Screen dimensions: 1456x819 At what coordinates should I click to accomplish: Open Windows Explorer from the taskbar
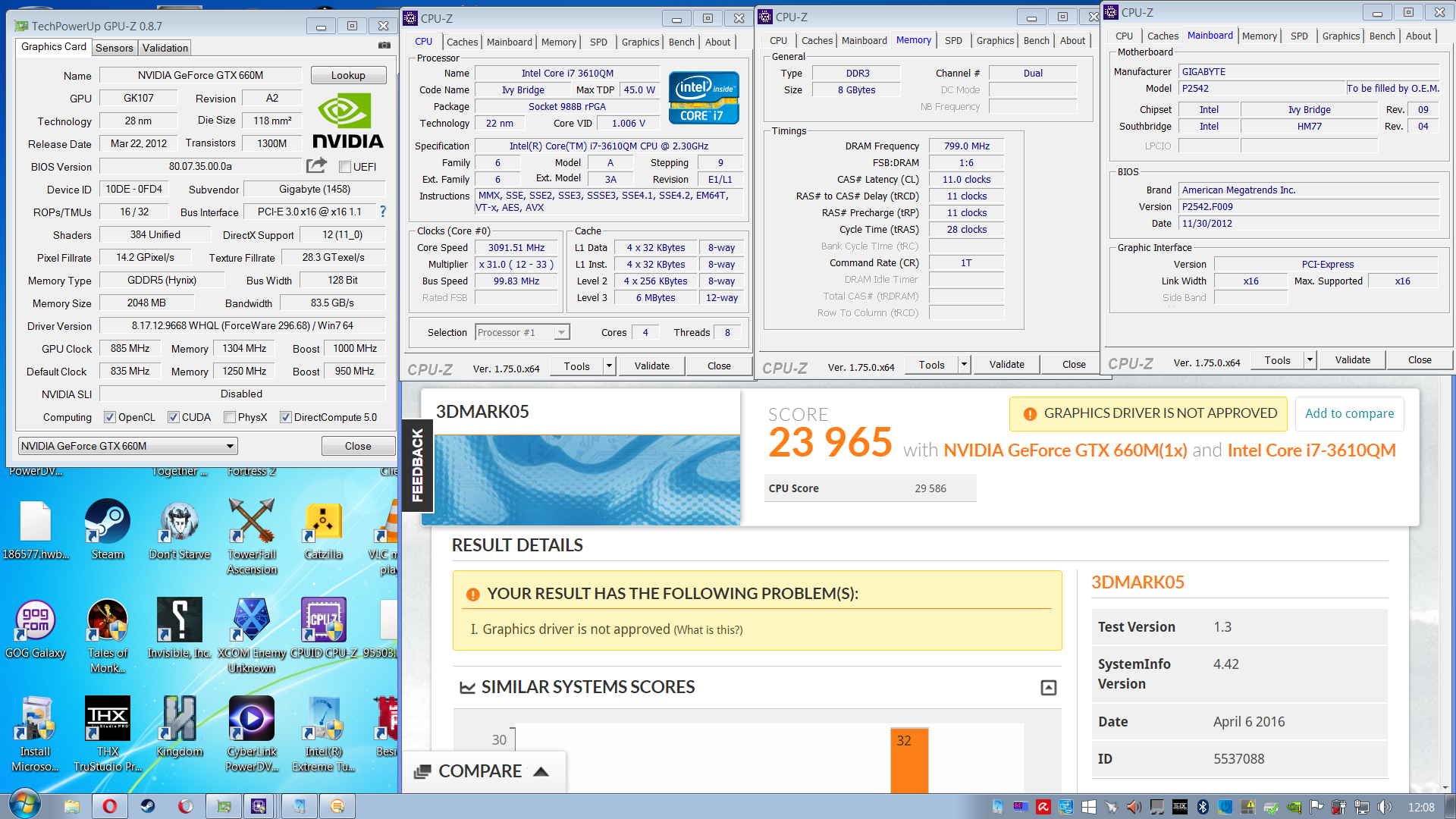(x=72, y=806)
